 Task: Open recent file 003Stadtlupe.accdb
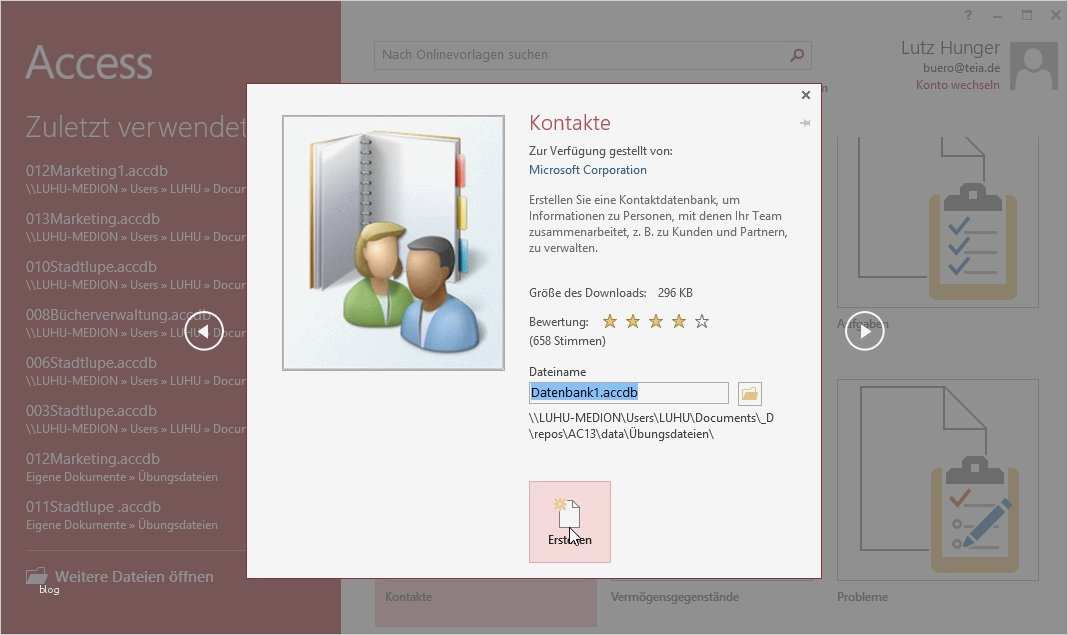(136, 419)
